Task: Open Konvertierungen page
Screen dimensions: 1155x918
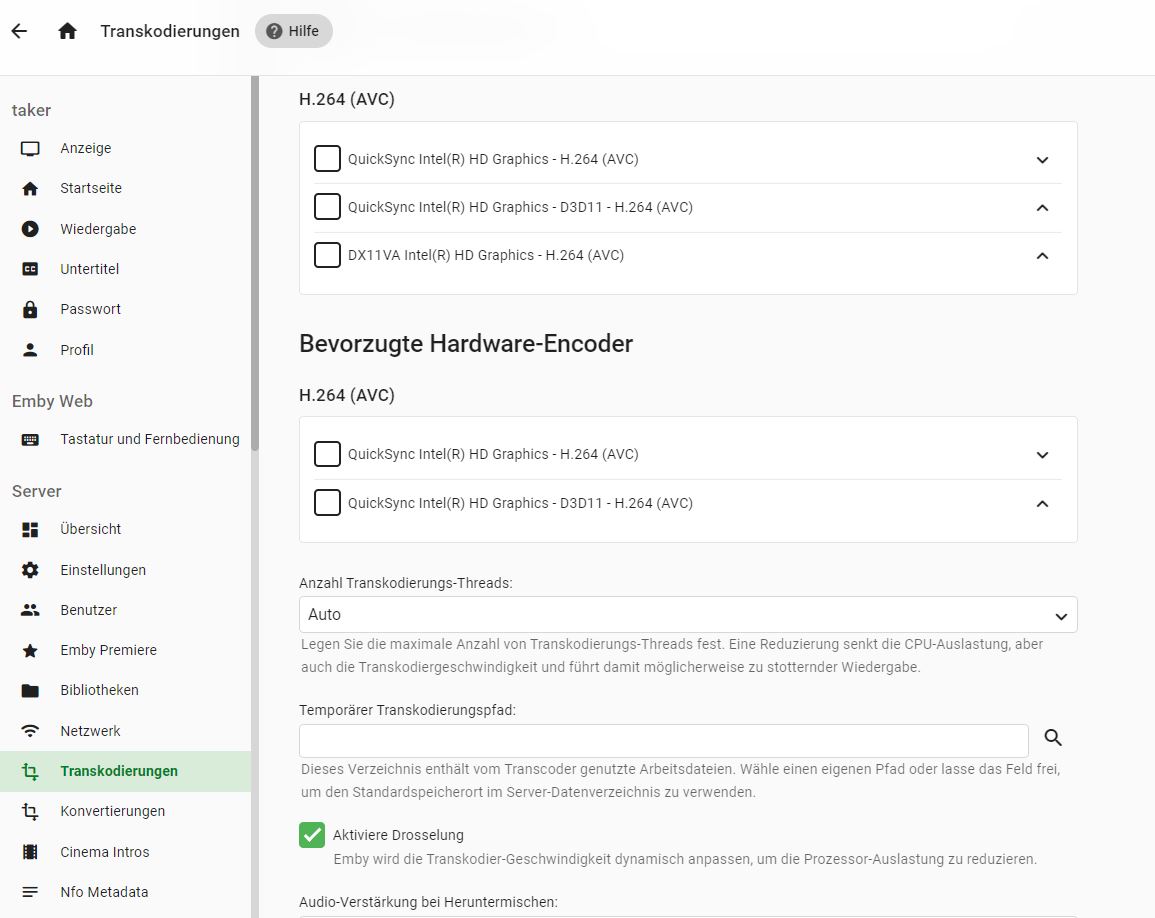Action: point(125,811)
